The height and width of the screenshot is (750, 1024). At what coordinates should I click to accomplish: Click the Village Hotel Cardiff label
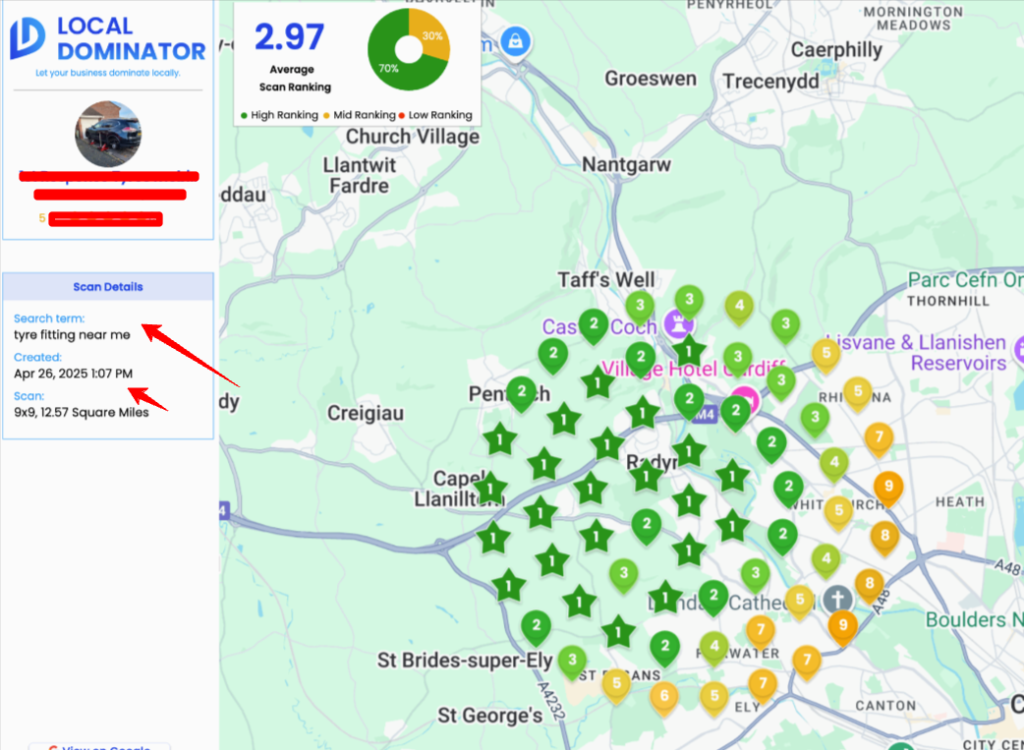coord(692,369)
